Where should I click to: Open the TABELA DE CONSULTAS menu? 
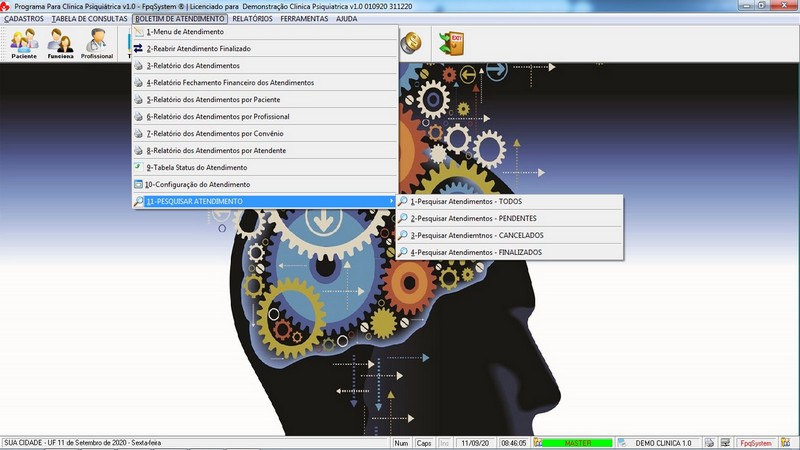coord(89,19)
